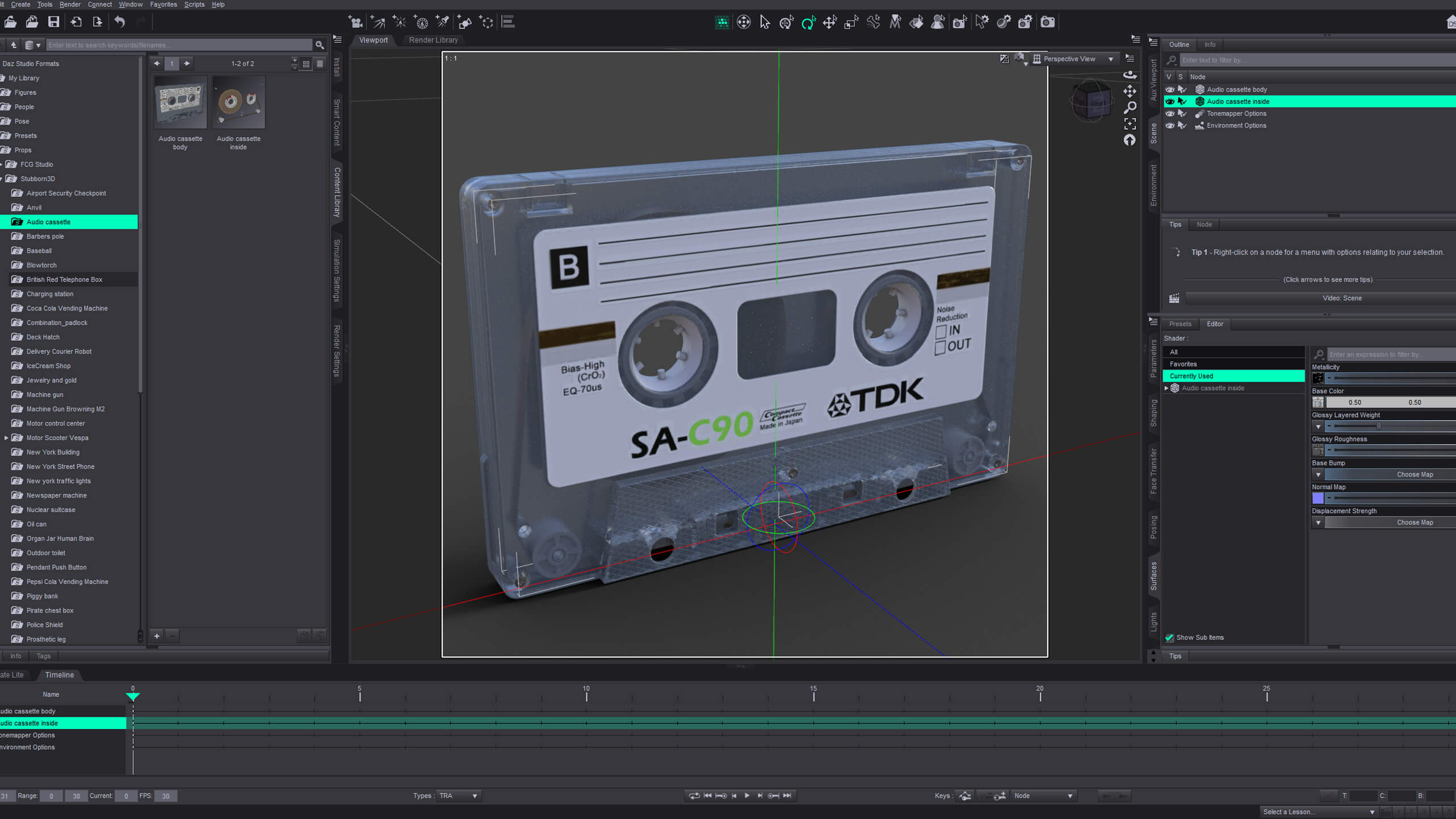Click the Undo arrow icon
Viewport: 1456px width, 819px height.
(x=119, y=22)
